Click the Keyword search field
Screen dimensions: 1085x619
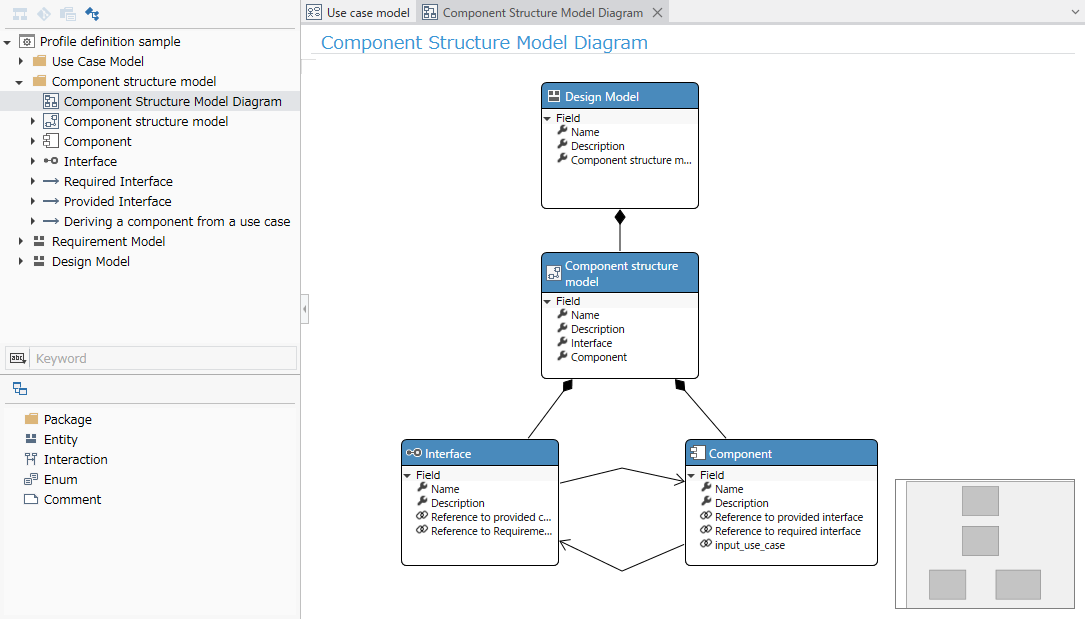[165, 358]
